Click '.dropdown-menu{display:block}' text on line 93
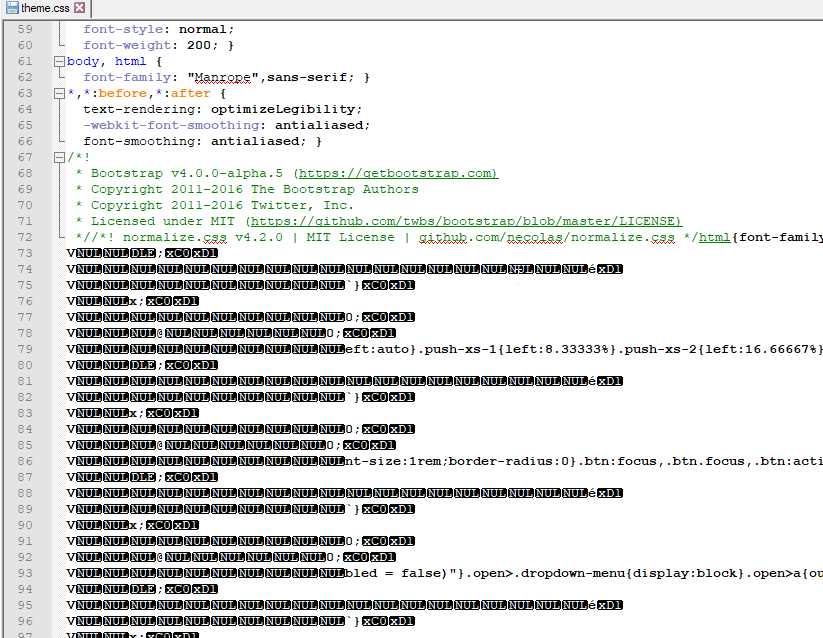The height and width of the screenshot is (638, 823). pos(629,573)
